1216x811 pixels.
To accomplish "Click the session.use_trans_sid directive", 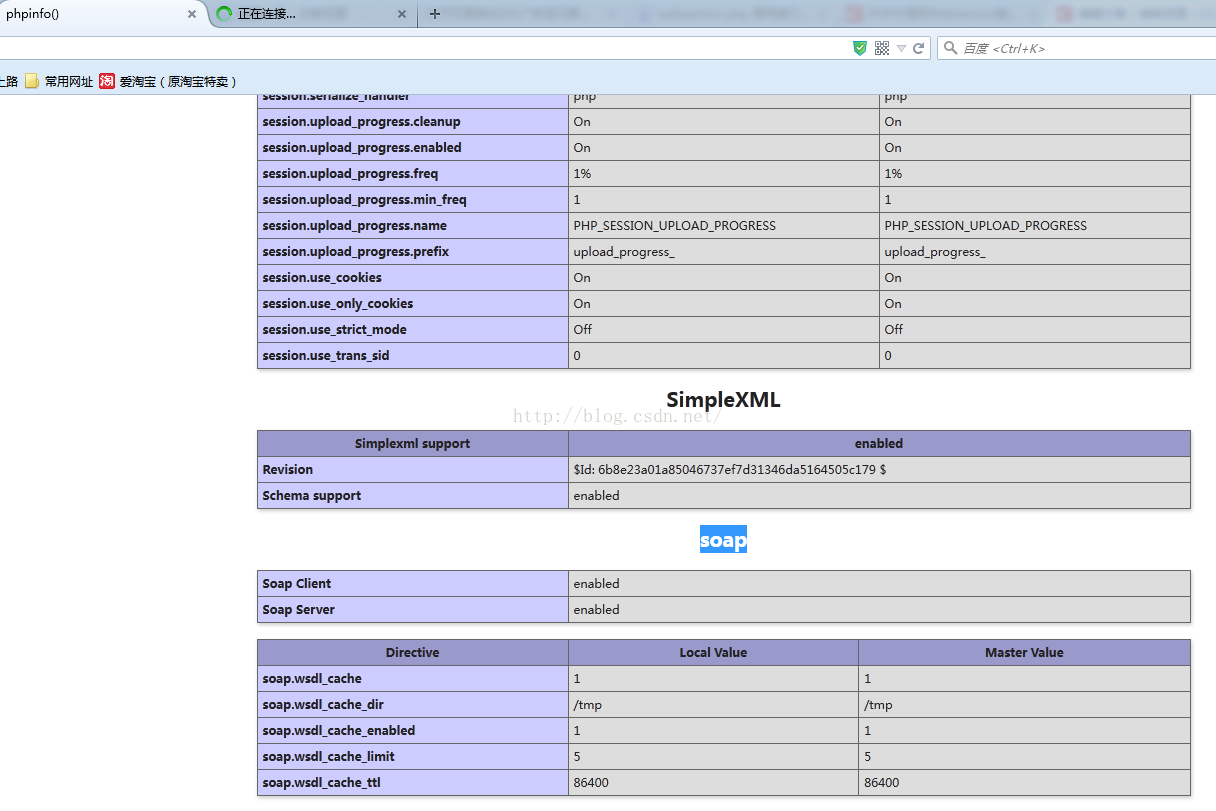I will tap(326, 356).
